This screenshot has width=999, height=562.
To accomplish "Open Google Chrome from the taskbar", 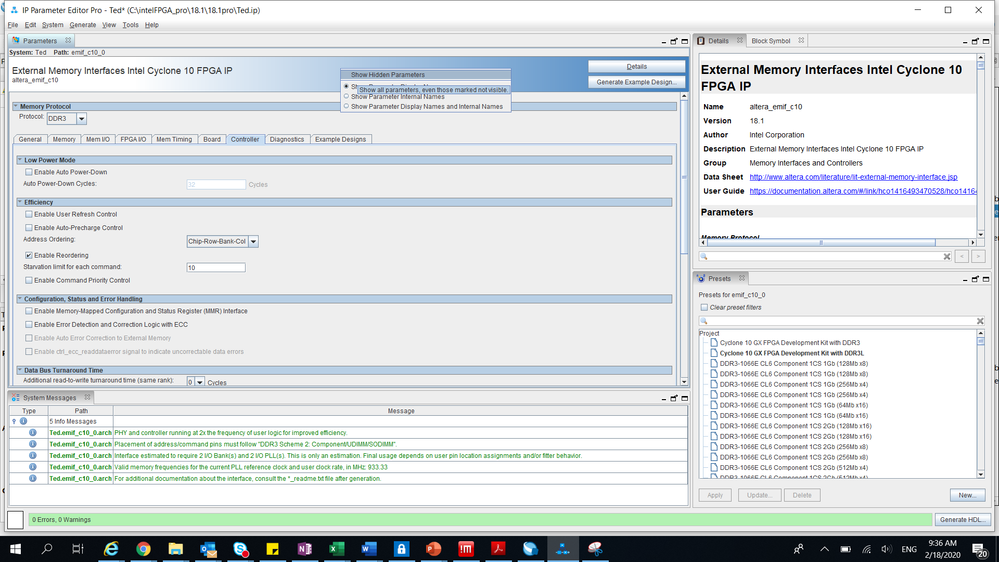I will (143, 549).
